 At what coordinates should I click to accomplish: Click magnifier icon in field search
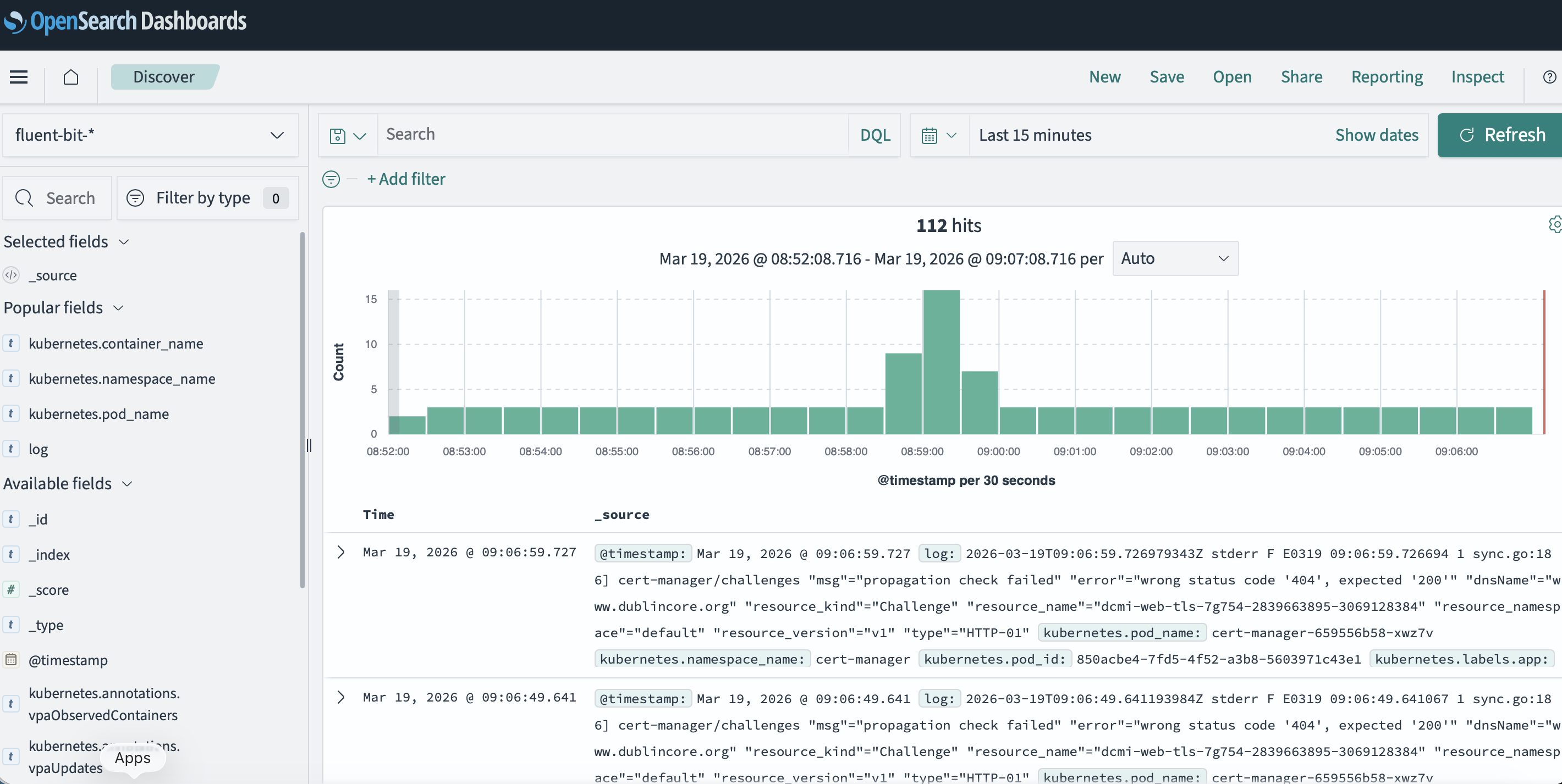coord(24,198)
